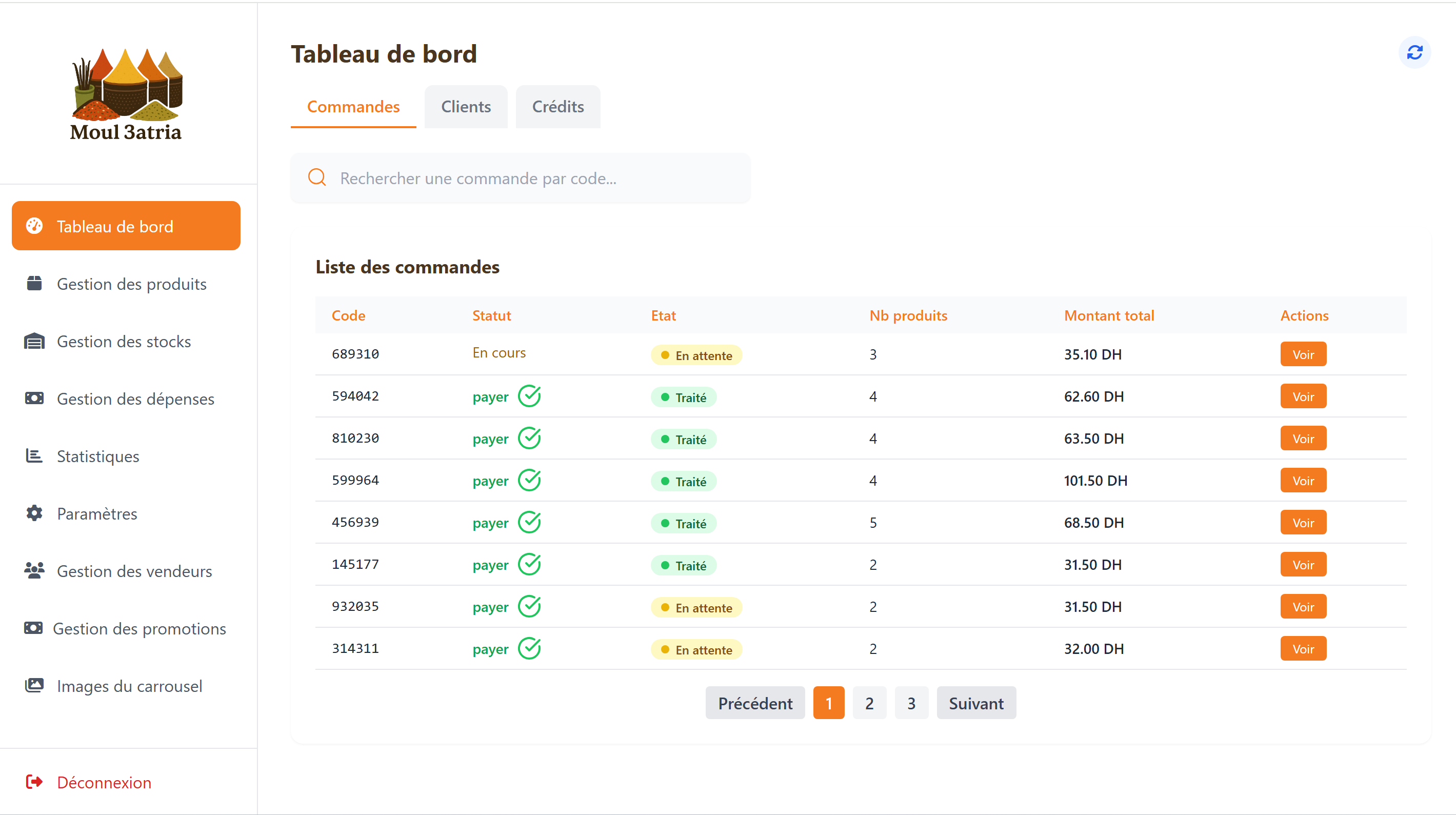Open the Crédits tab
The image size is (1456, 815).
coord(557,107)
